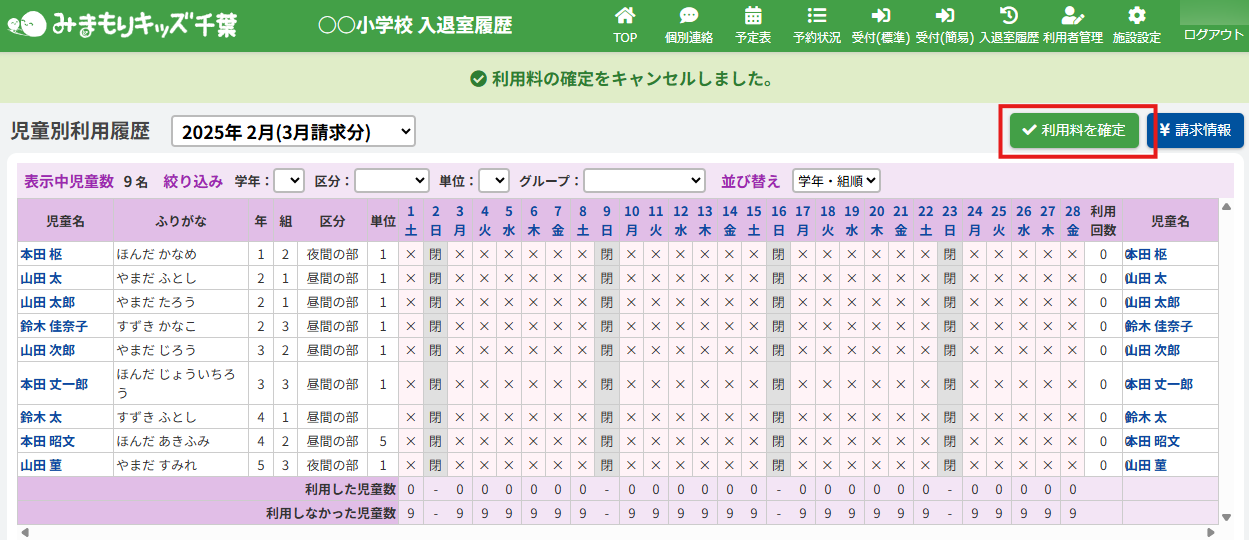Open the 学年 filter dropdown
This screenshot has width=1249, height=540.
(x=288, y=181)
